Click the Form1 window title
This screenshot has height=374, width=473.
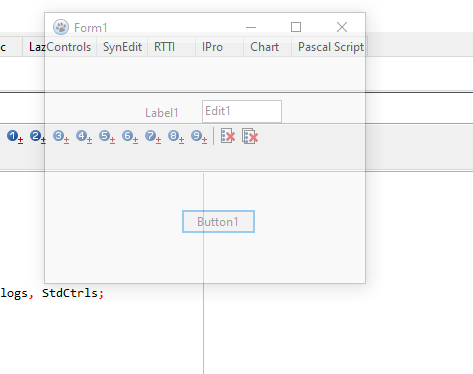click(91, 28)
